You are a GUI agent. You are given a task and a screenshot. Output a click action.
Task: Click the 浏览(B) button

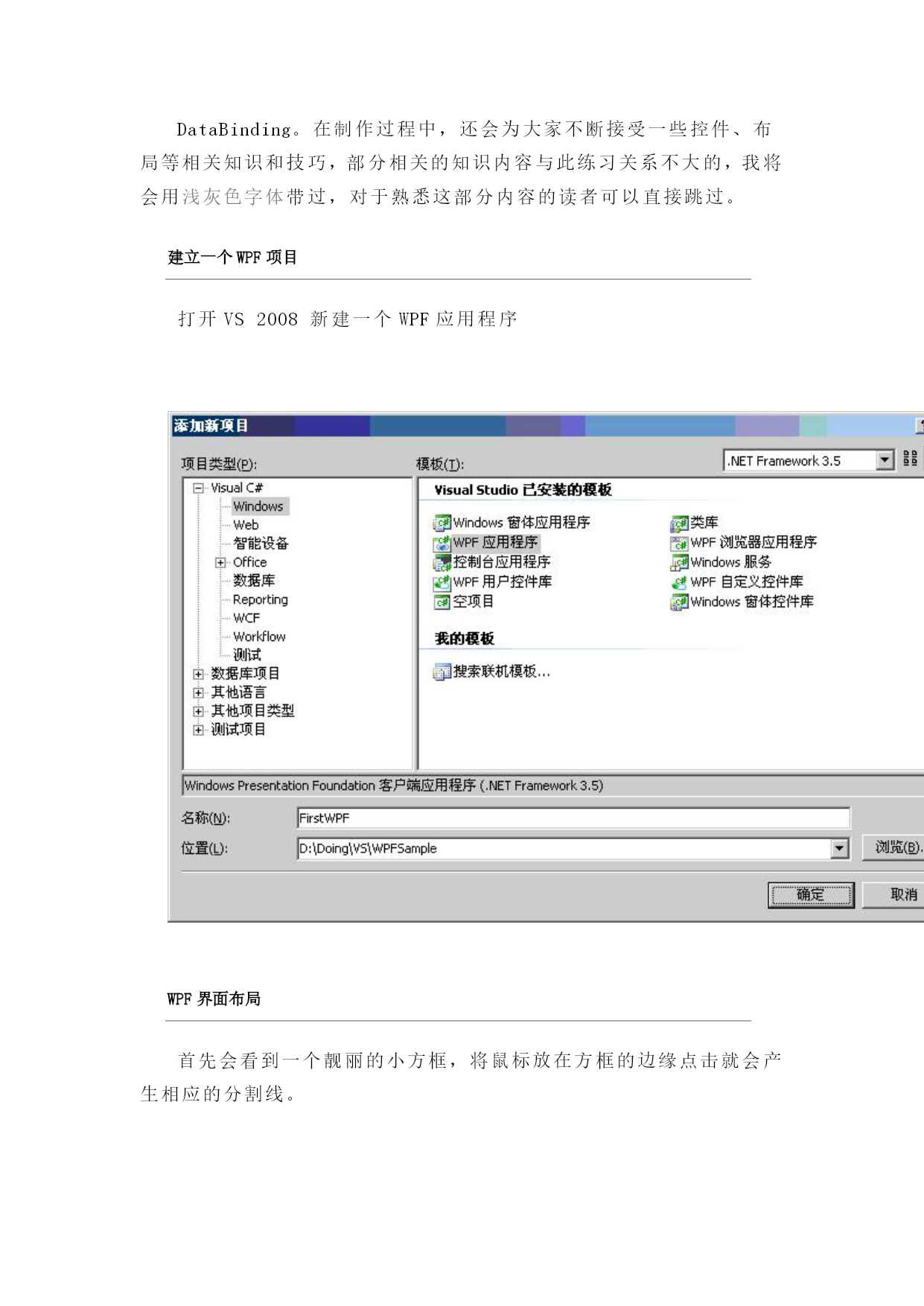coord(893,847)
